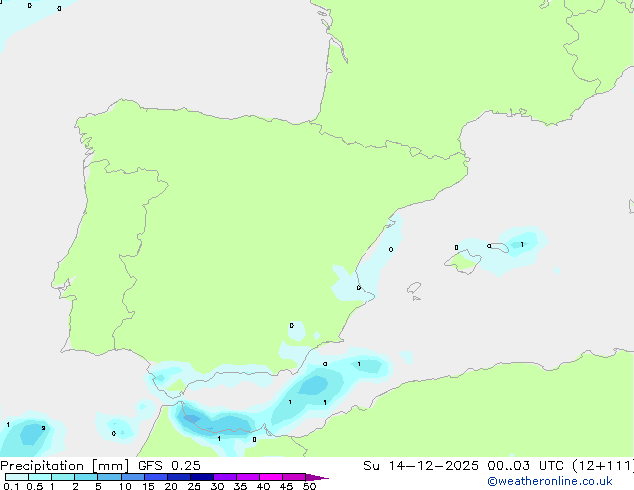Click the '15' legend scale value

point(148,486)
